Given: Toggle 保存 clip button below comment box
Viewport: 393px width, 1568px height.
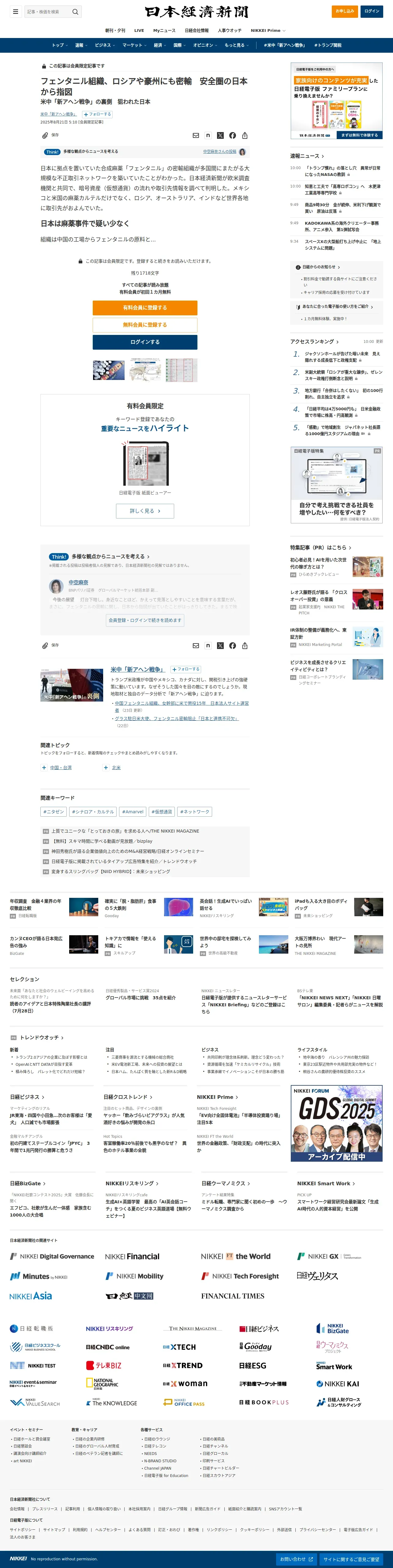Looking at the screenshot, I should tap(50, 645).
